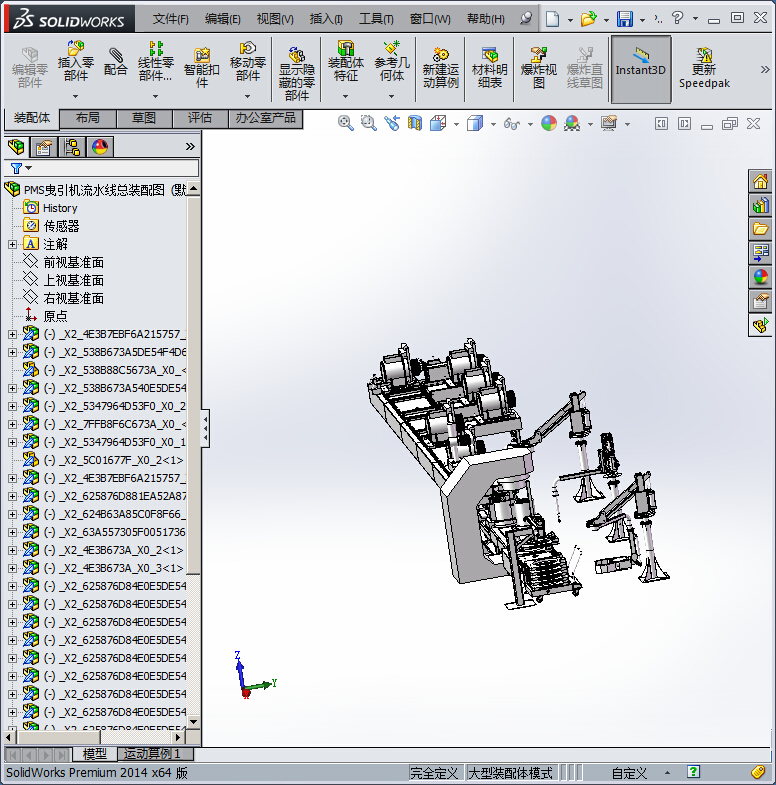776x785 pixels.
Task: Click Hide/Show Items glasses icon
Action: tap(512, 123)
